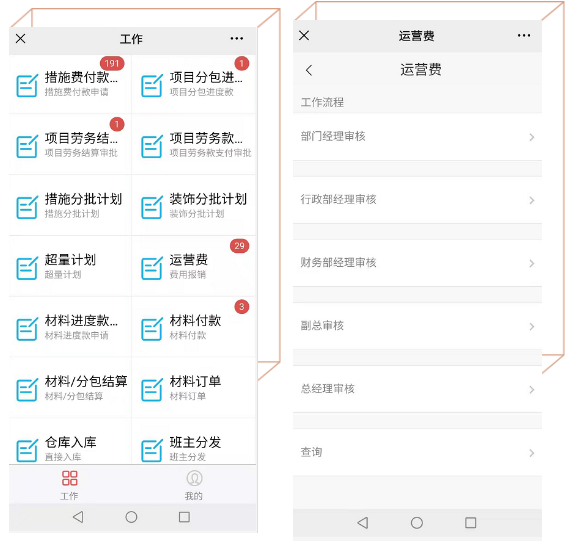This screenshot has width=578, height=555.
Task: Open 查询 row
Action: 417,452
